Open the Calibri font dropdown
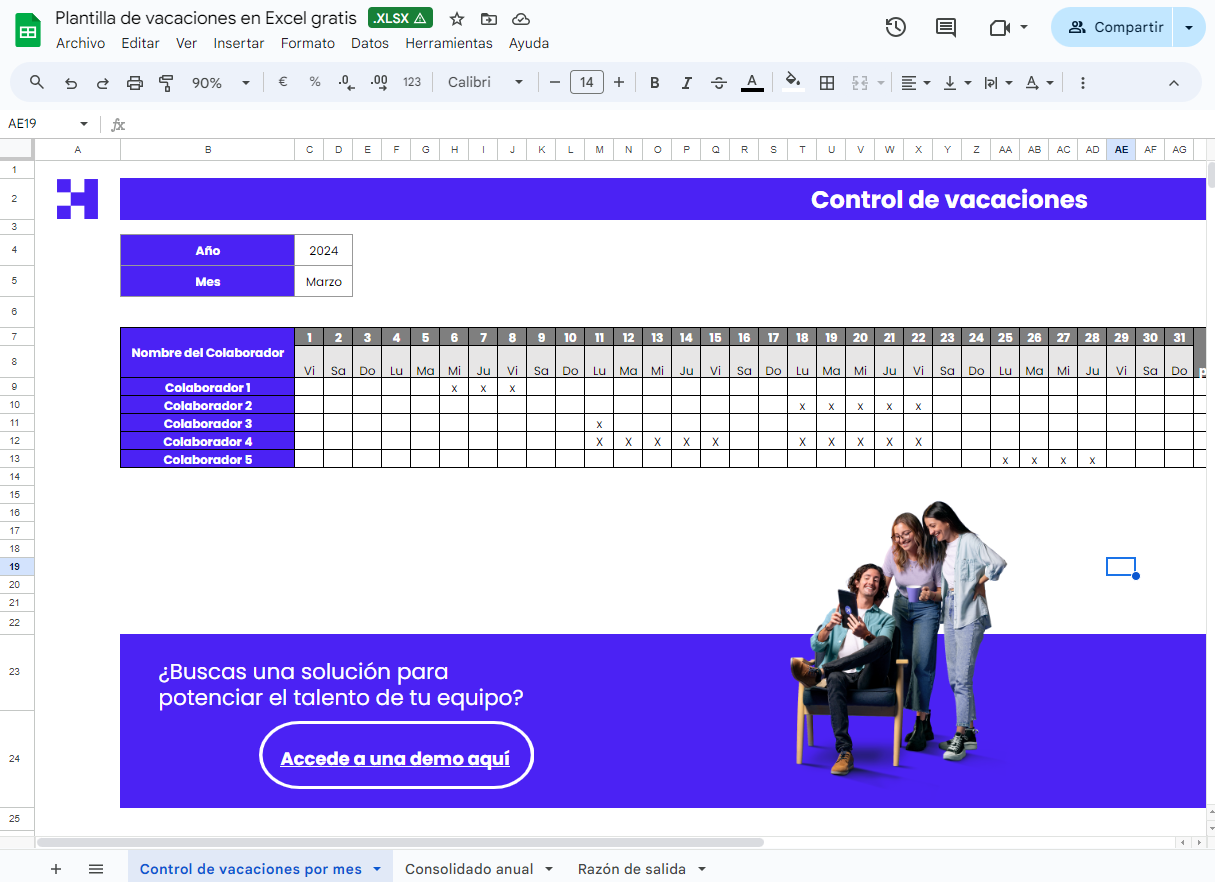The width and height of the screenshot is (1215, 882). point(485,83)
